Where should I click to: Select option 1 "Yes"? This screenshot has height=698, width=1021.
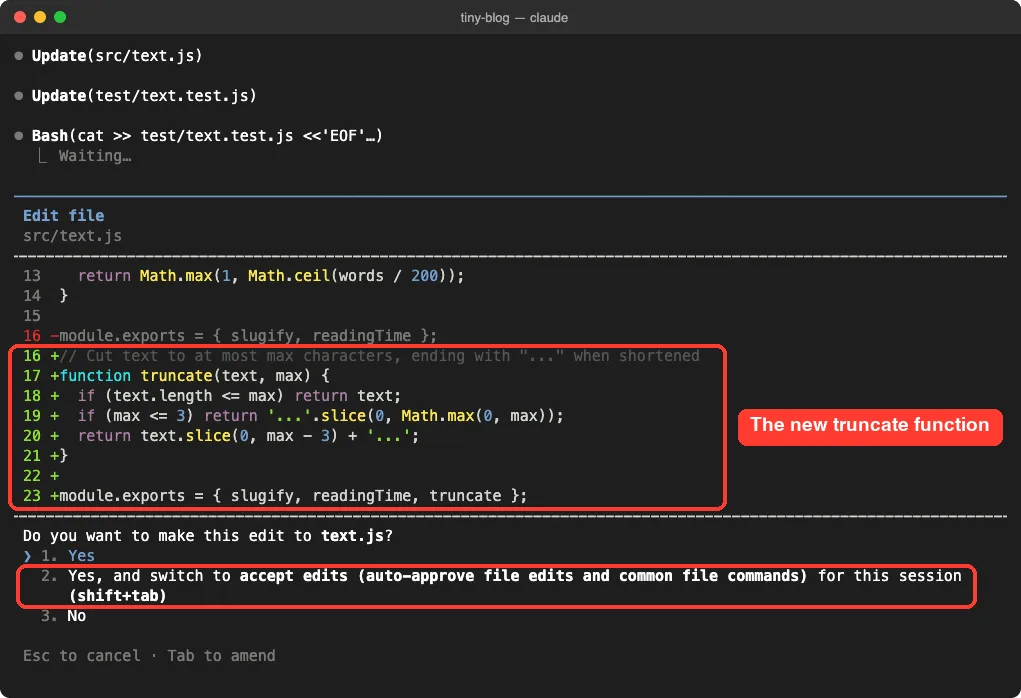[x=68, y=555]
